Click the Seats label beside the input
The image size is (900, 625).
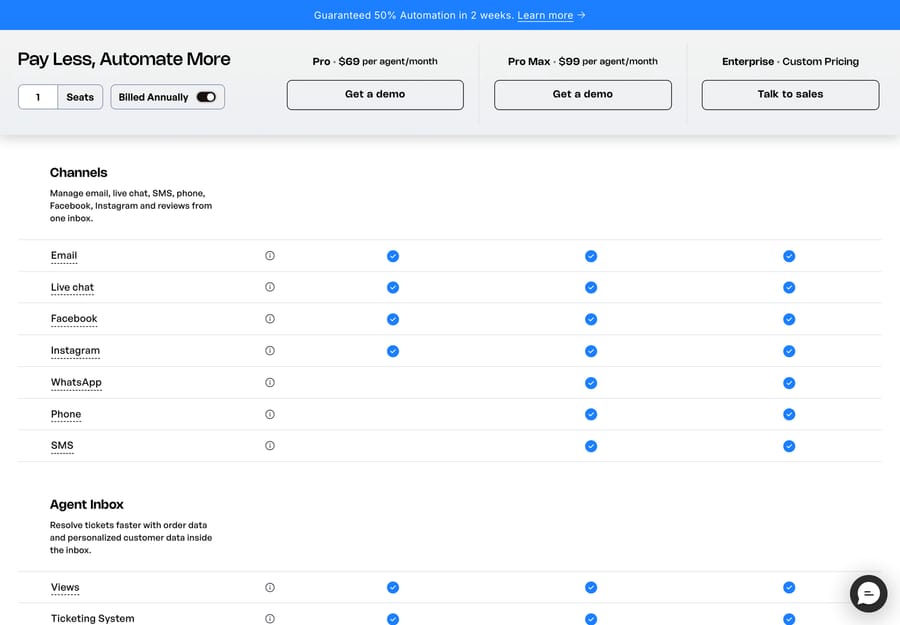tap(80, 97)
